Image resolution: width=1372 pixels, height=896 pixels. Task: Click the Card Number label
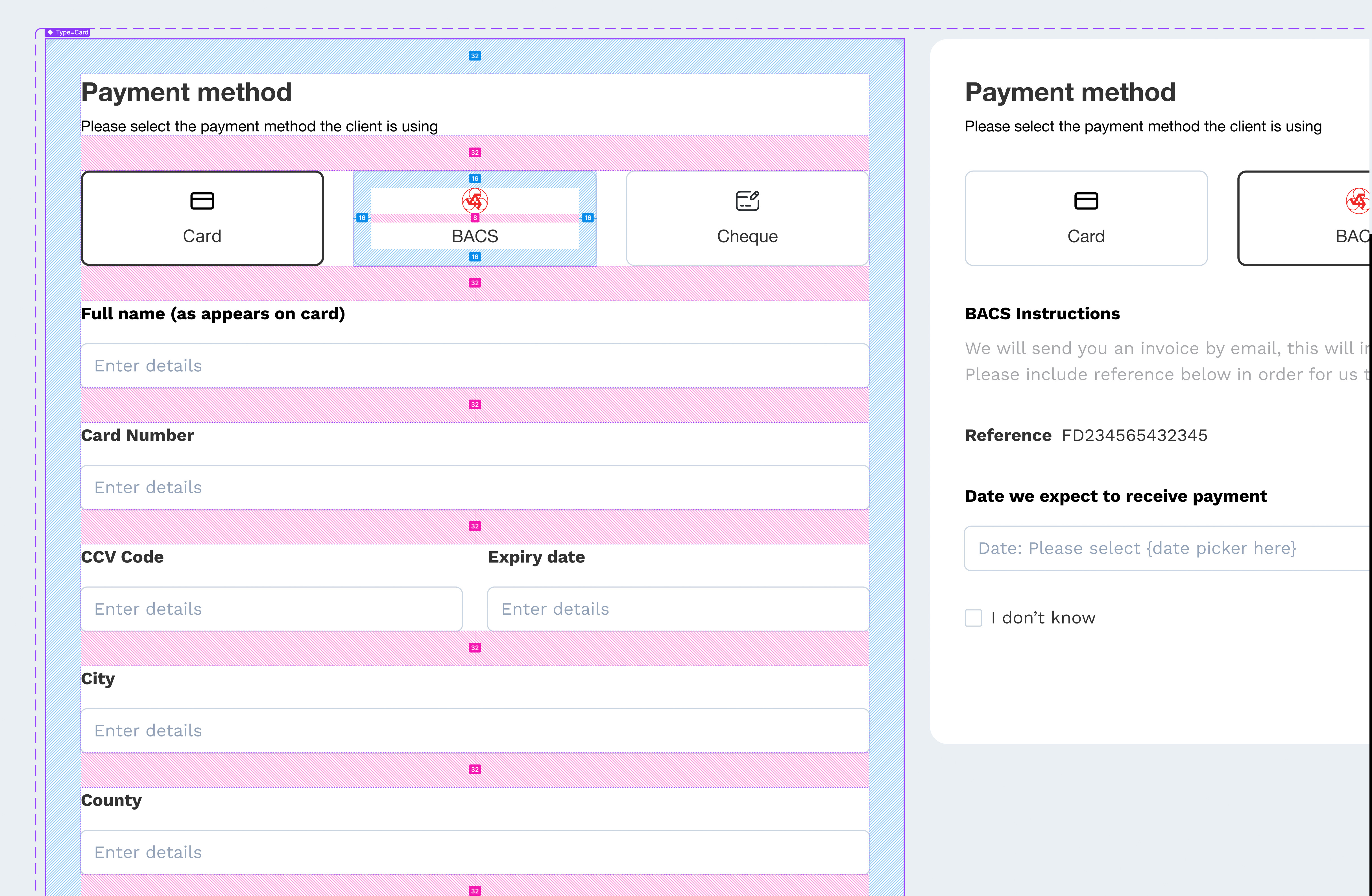137,435
